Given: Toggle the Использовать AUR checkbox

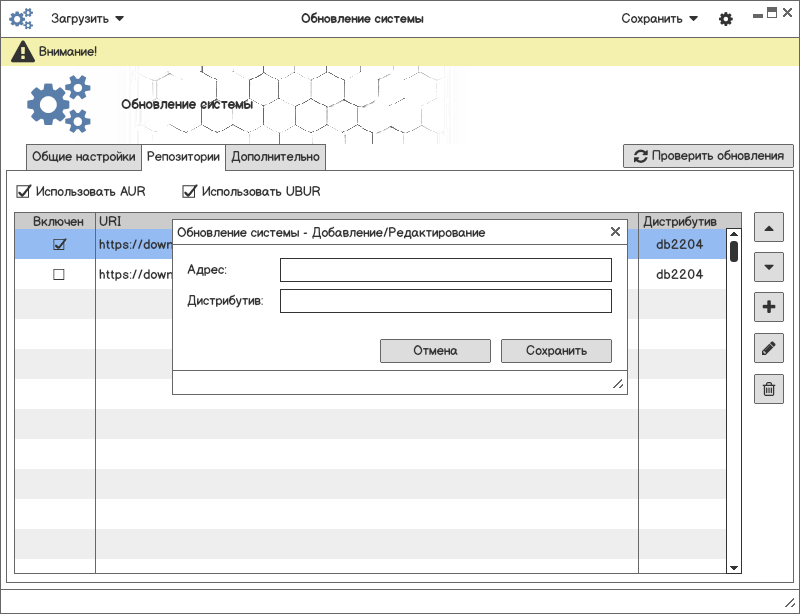Looking at the screenshot, I should [x=24, y=191].
